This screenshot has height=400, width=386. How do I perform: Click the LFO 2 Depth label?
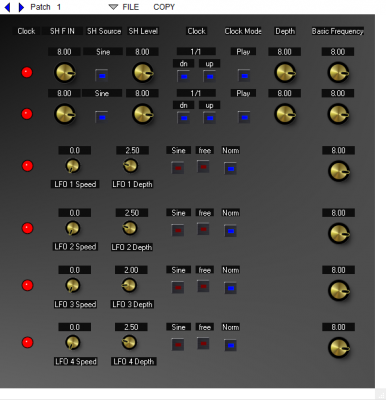click(x=132, y=247)
